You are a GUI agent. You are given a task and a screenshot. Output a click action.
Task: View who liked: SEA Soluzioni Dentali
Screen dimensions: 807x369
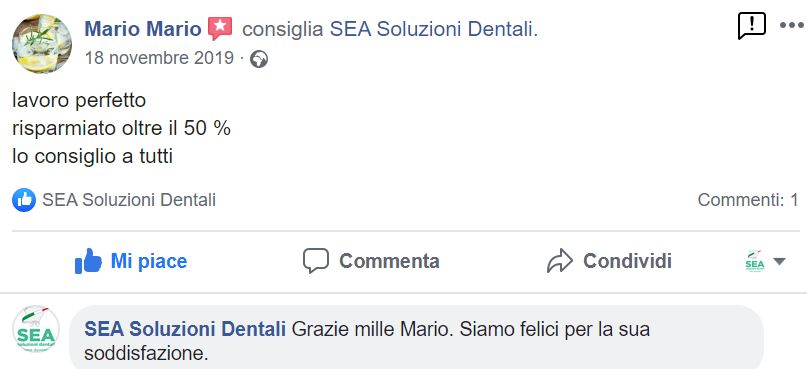click(129, 200)
